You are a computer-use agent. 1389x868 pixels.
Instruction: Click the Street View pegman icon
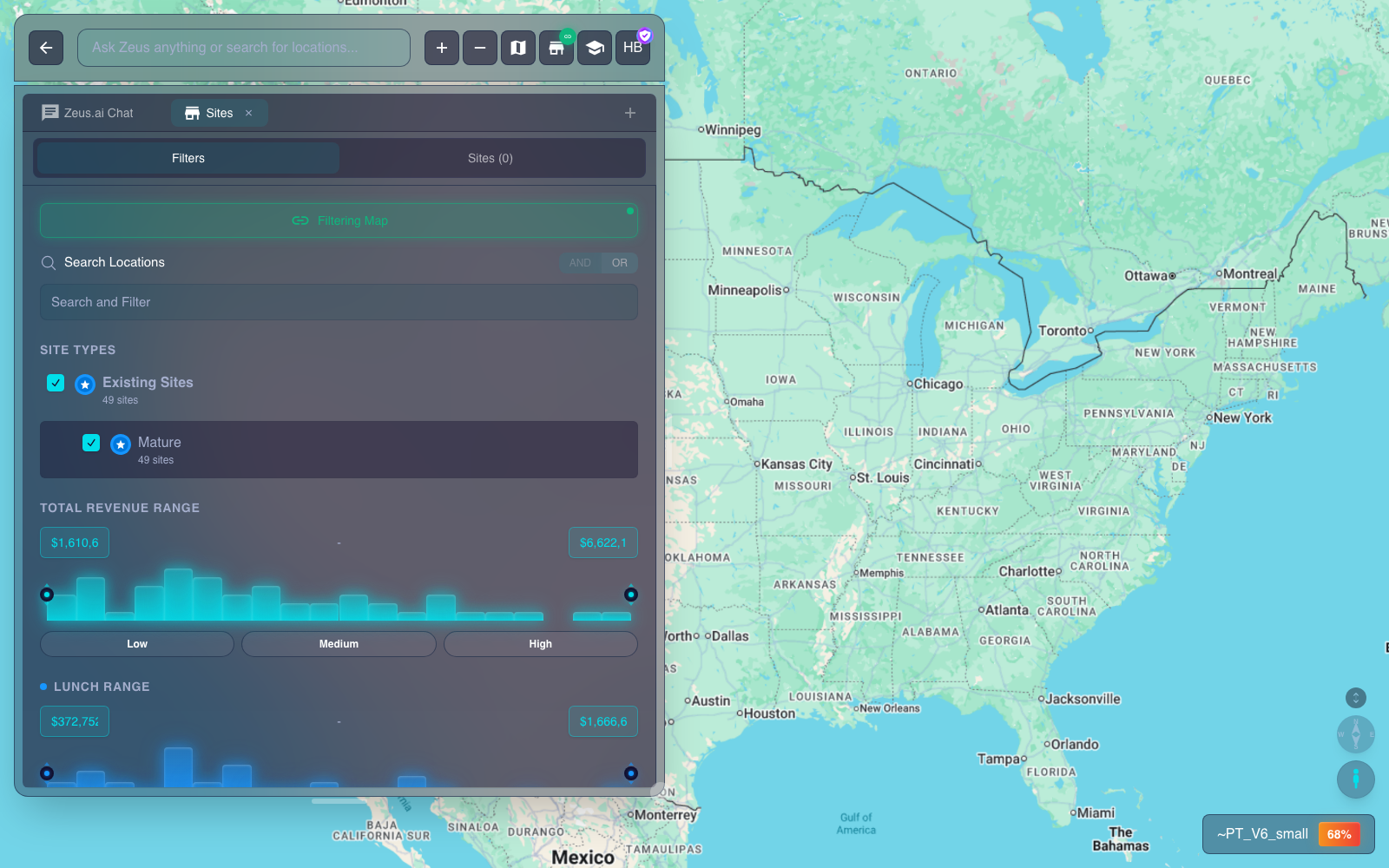coord(1356,779)
